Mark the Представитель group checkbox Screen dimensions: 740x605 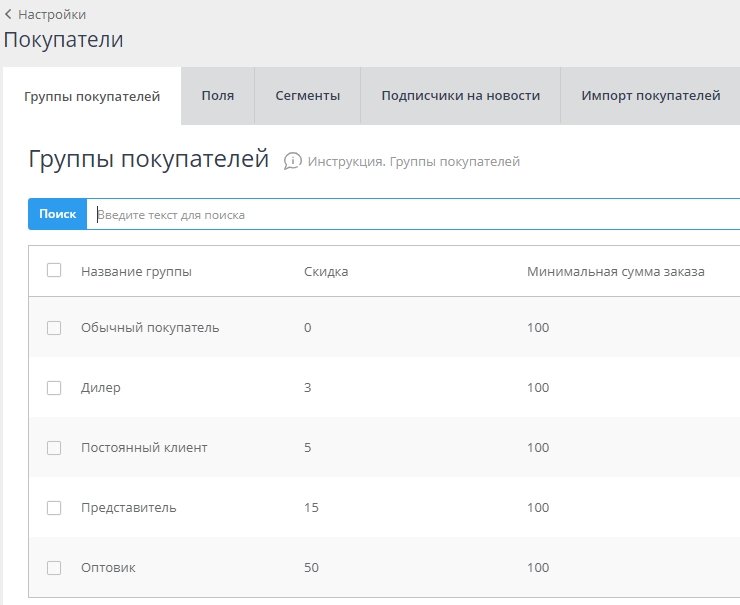point(54,508)
